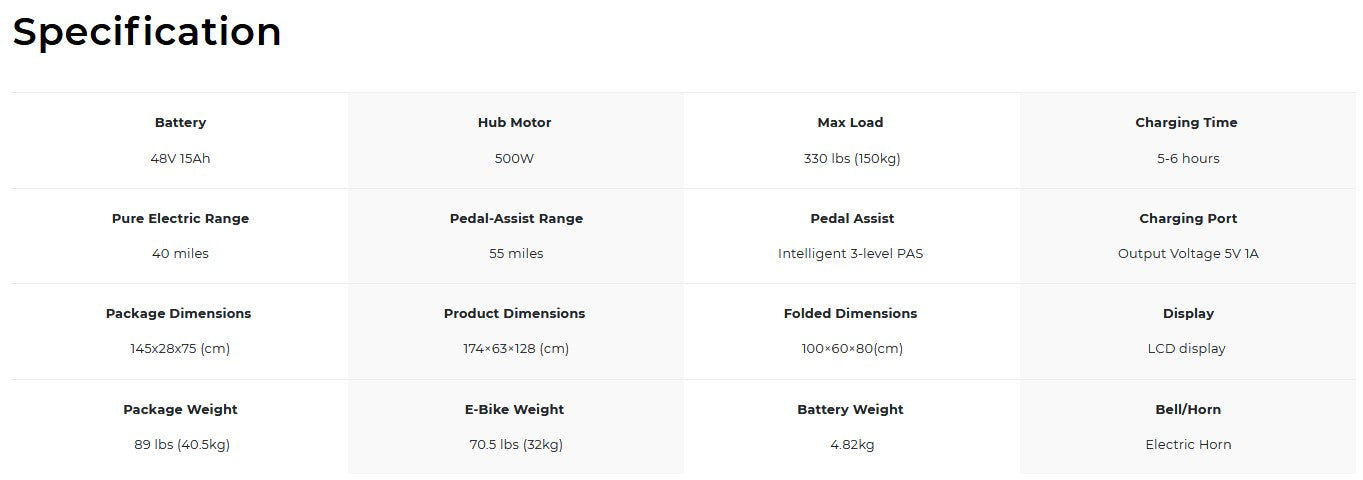Screen dimensions: 1363x480
Task: Click the Specification heading
Action: (x=147, y=32)
